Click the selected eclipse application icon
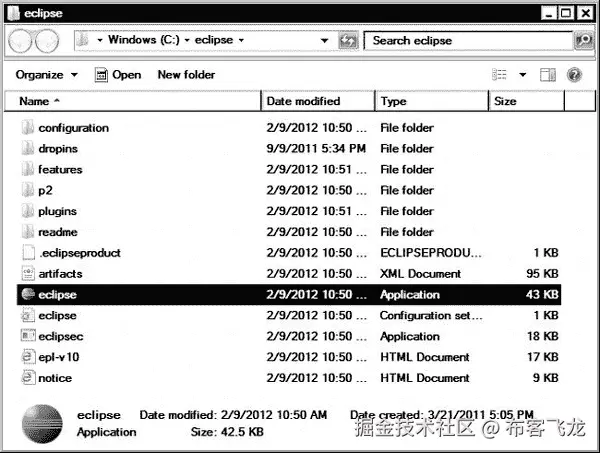Screen dimensions: 600x453 coord(28,294)
